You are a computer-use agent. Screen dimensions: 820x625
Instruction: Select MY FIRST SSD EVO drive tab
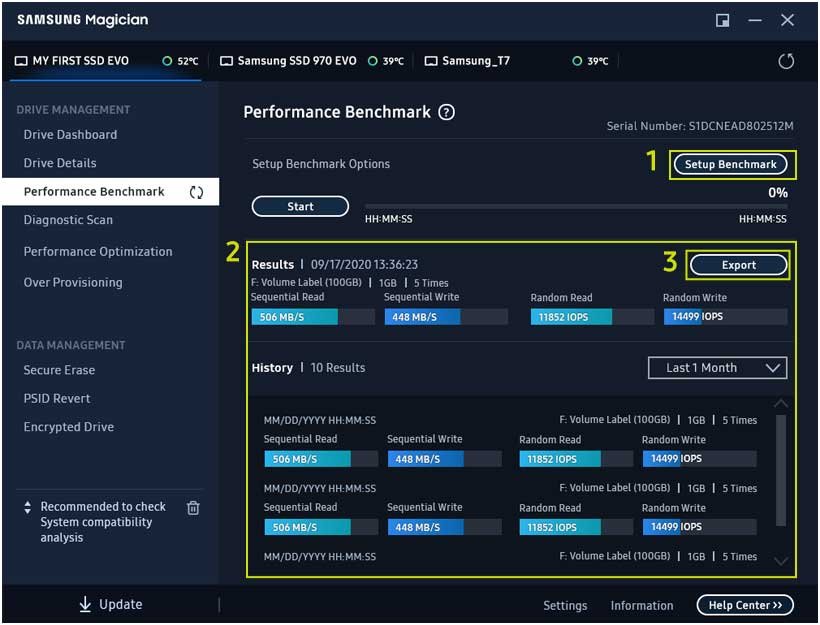tap(107, 61)
